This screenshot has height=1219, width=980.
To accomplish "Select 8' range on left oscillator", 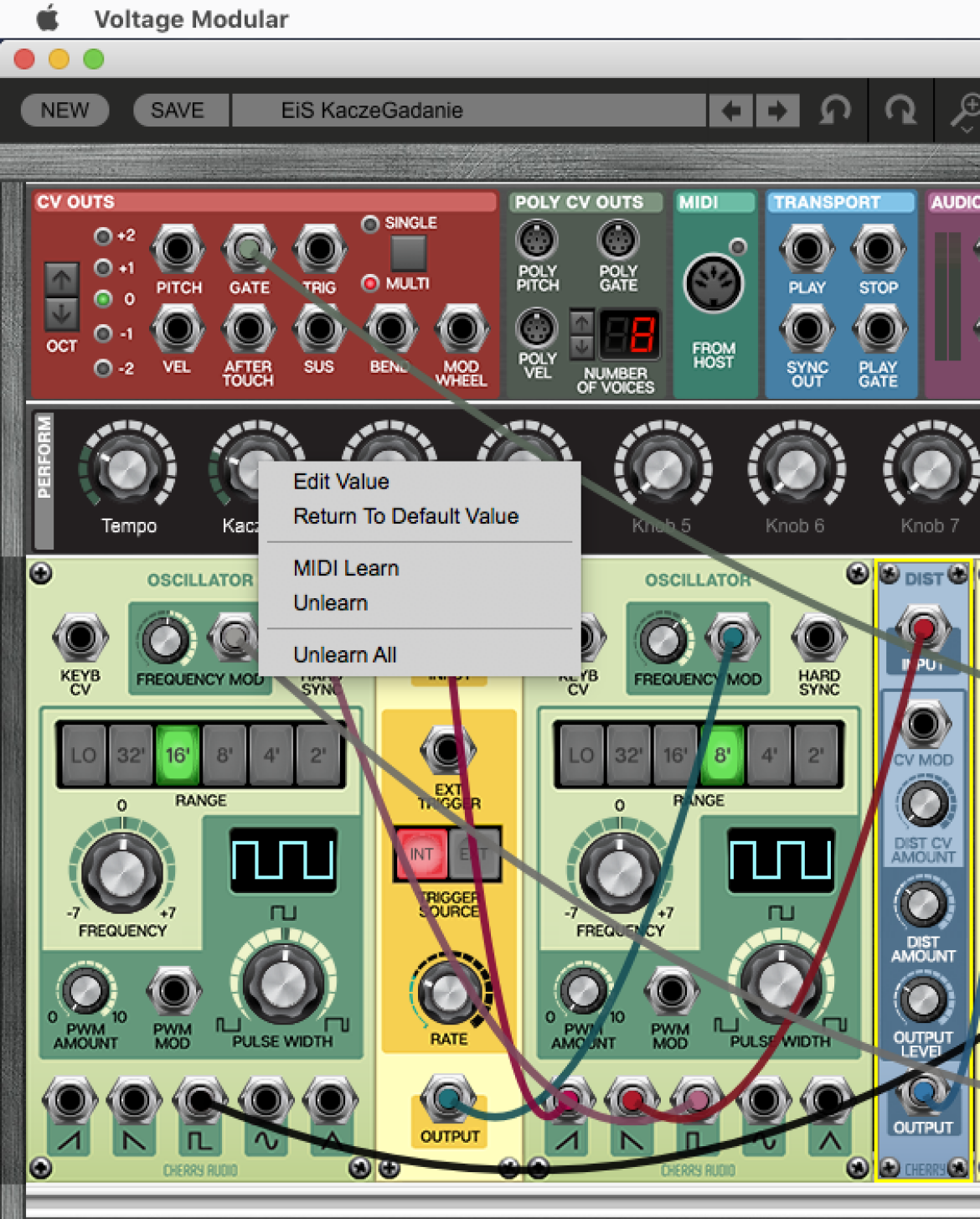I will [224, 756].
